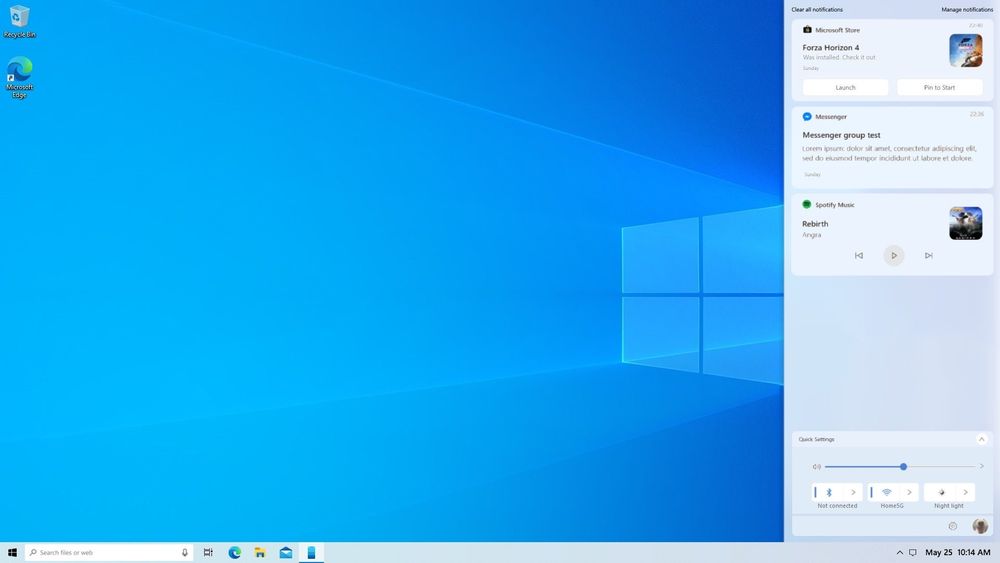Toggle Night light on
This screenshot has height=563, width=1000.
[941, 492]
